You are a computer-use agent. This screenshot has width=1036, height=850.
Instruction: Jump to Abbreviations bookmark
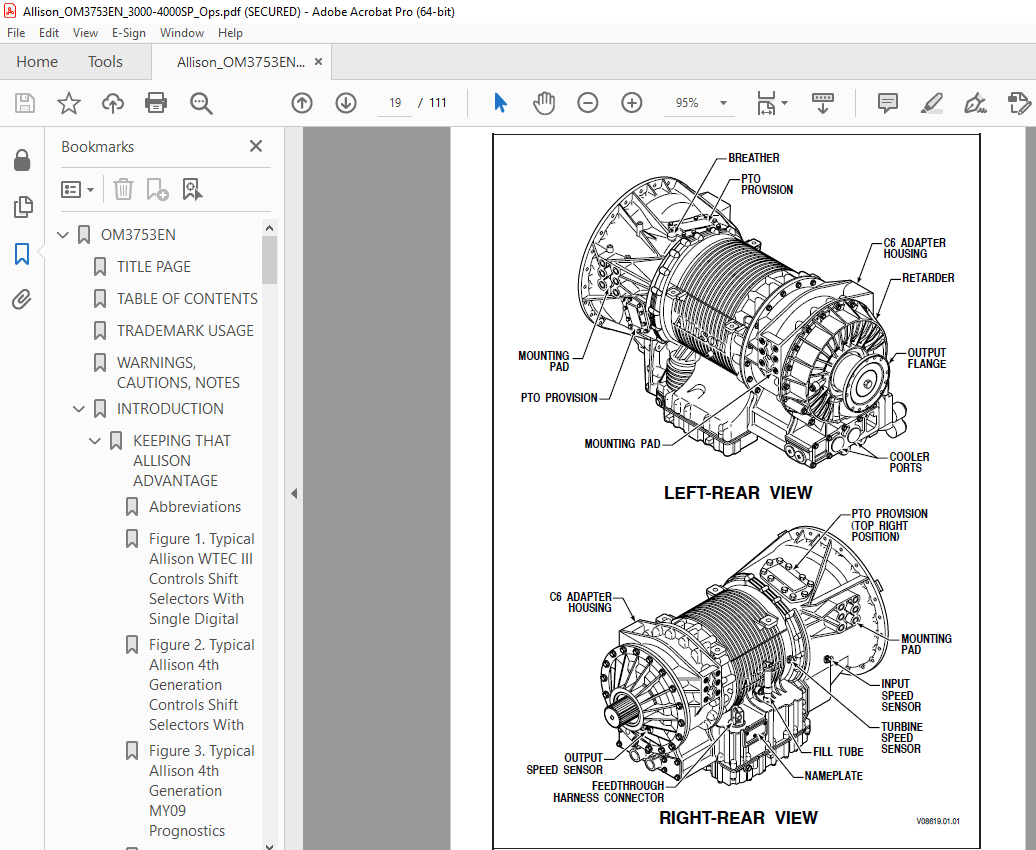coord(194,507)
